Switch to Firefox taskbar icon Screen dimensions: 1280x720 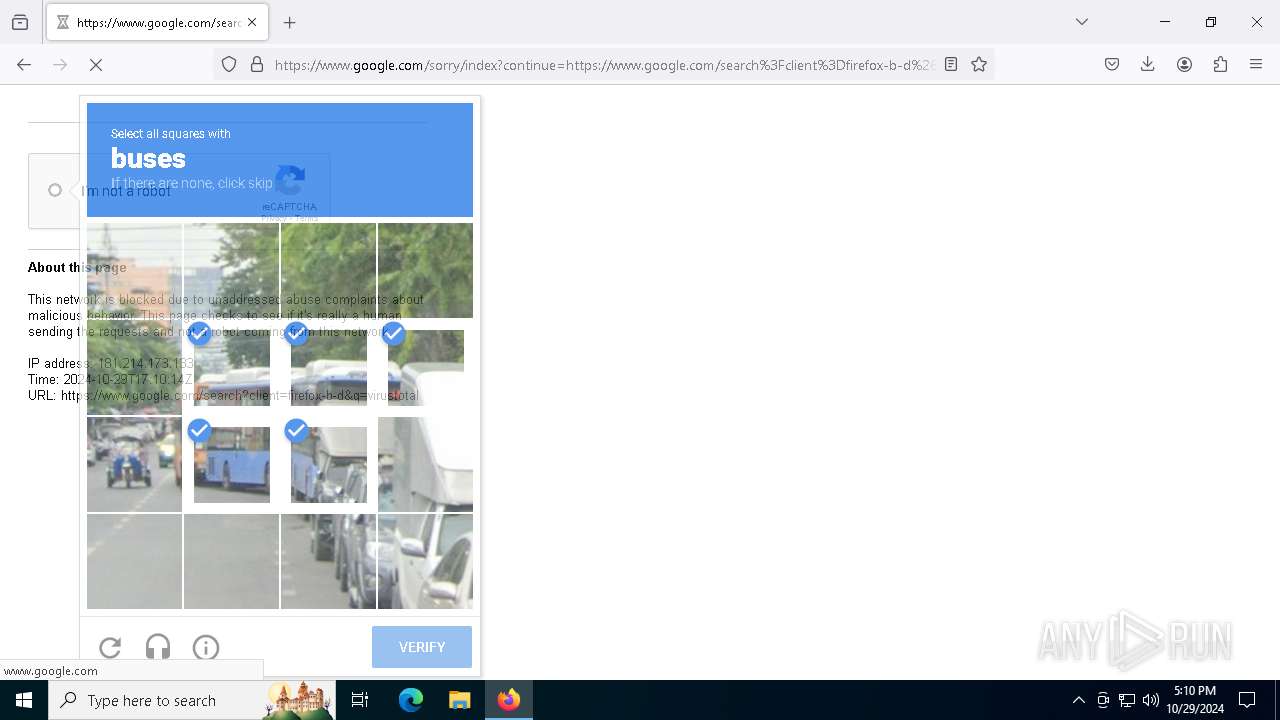509,700
